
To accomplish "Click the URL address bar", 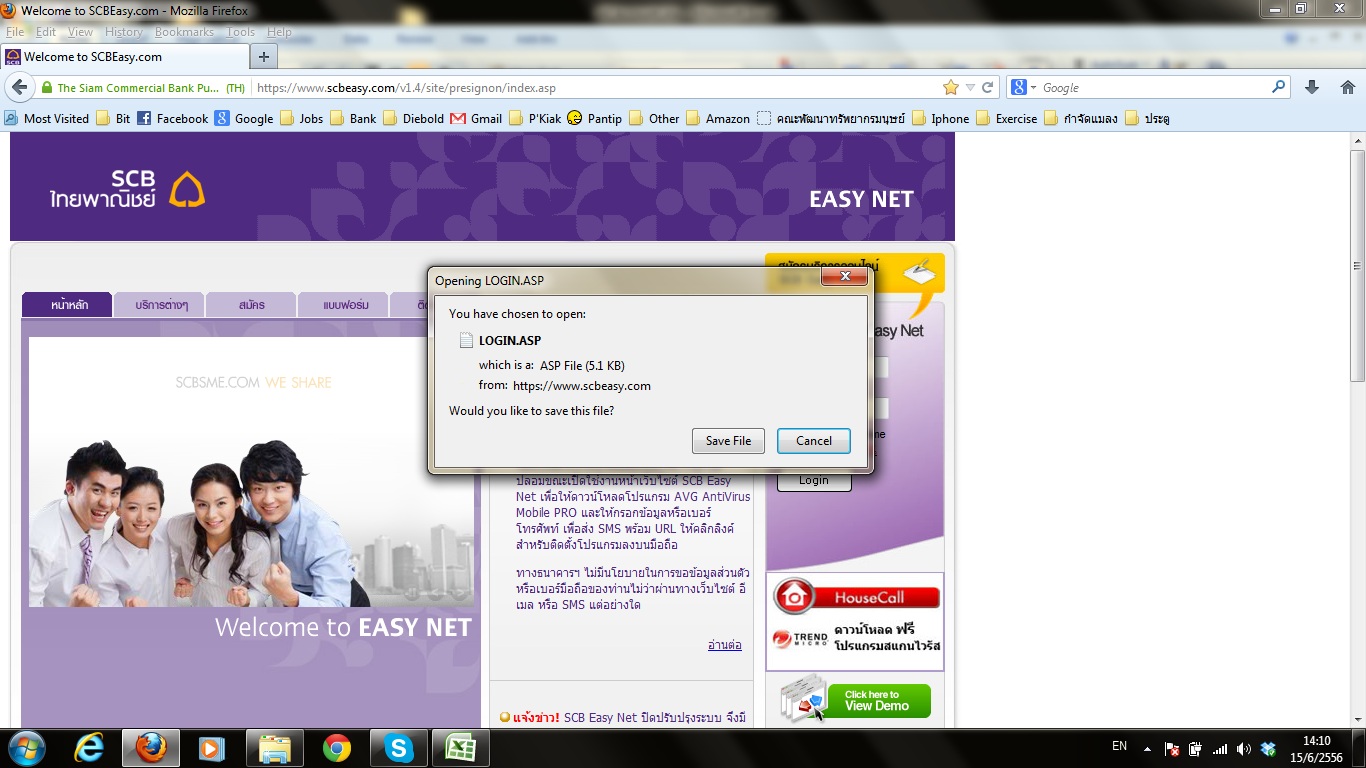I will pos(596,87).
